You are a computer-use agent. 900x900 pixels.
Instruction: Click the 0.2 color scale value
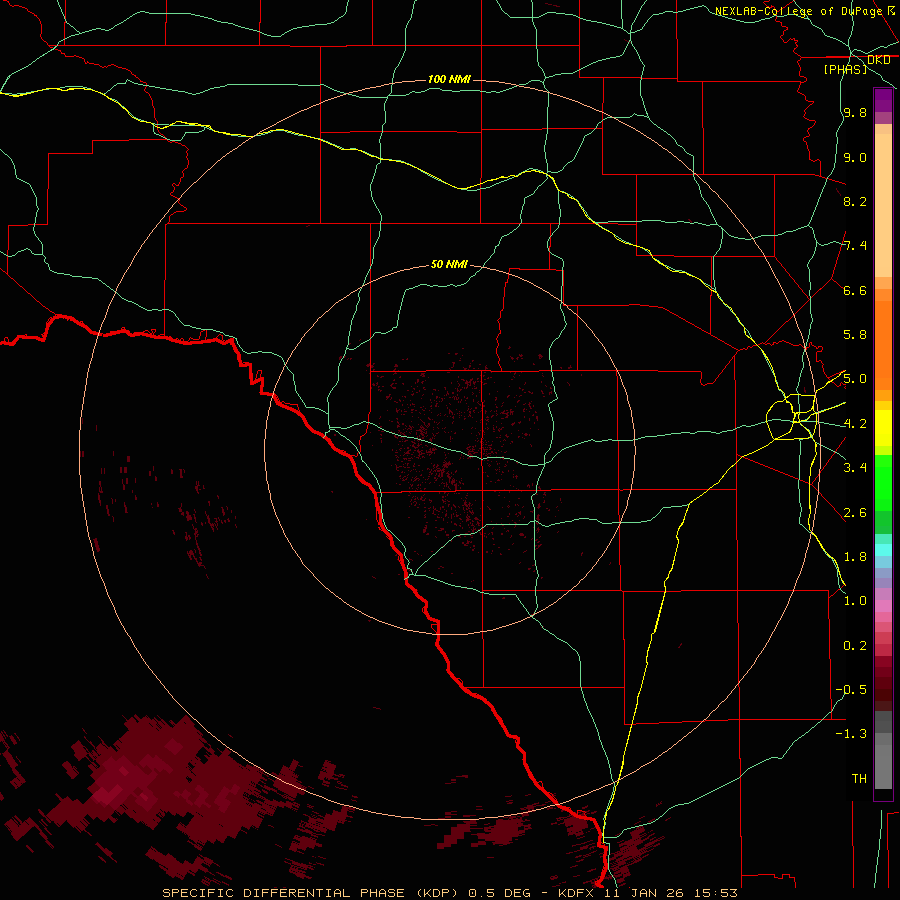(x=855, y=645)
